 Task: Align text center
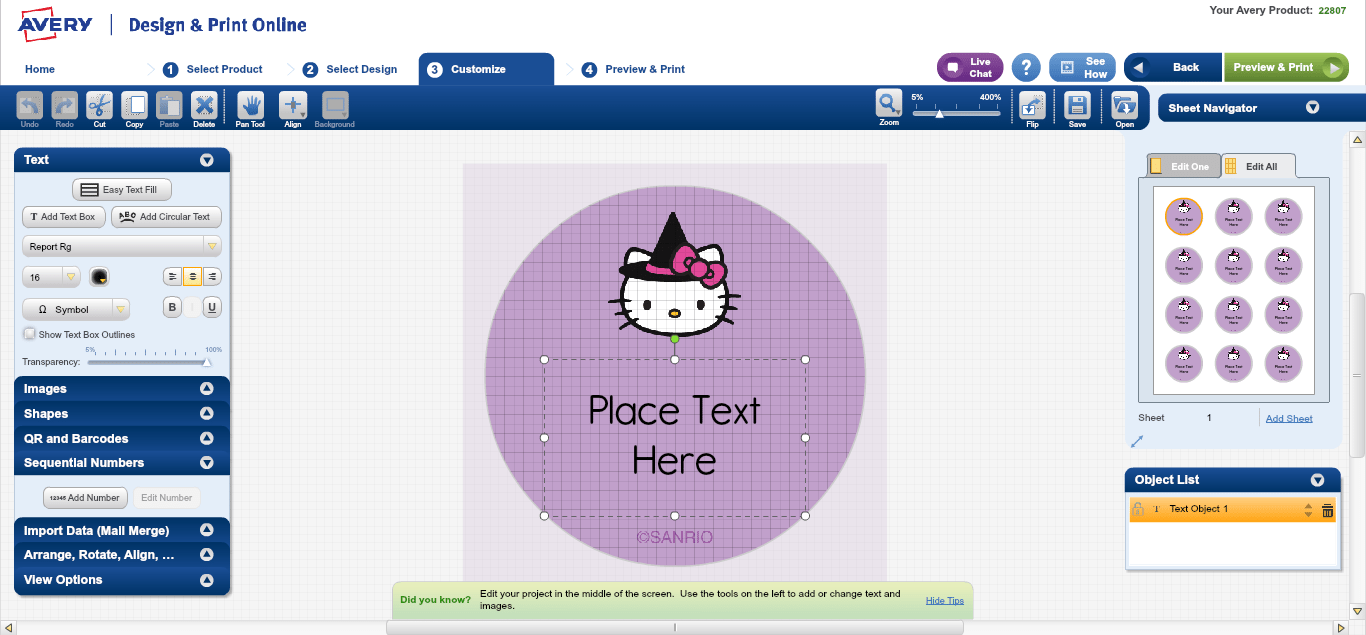(192, 276)
